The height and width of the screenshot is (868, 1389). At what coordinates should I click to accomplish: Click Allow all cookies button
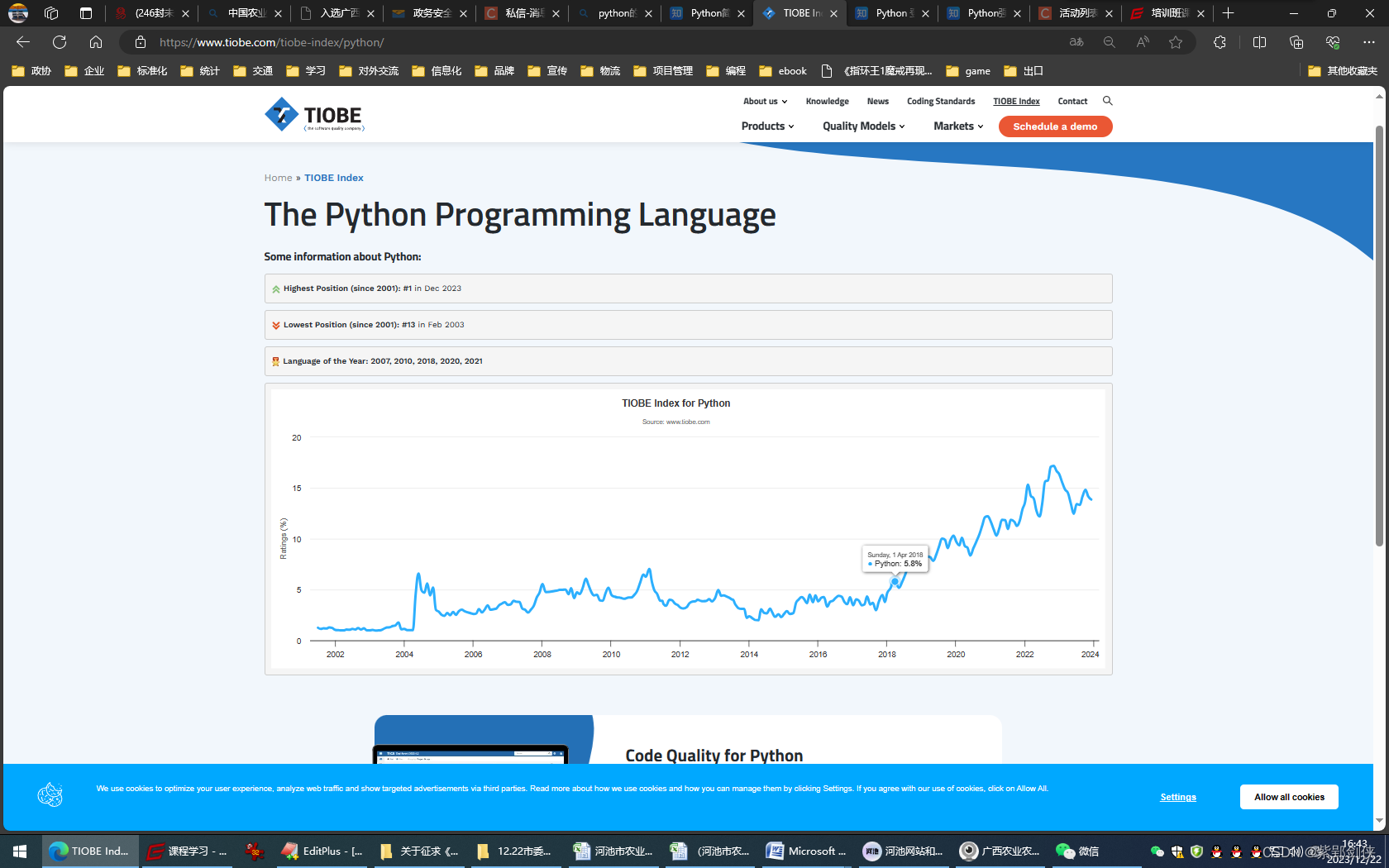pos(1289,797)
